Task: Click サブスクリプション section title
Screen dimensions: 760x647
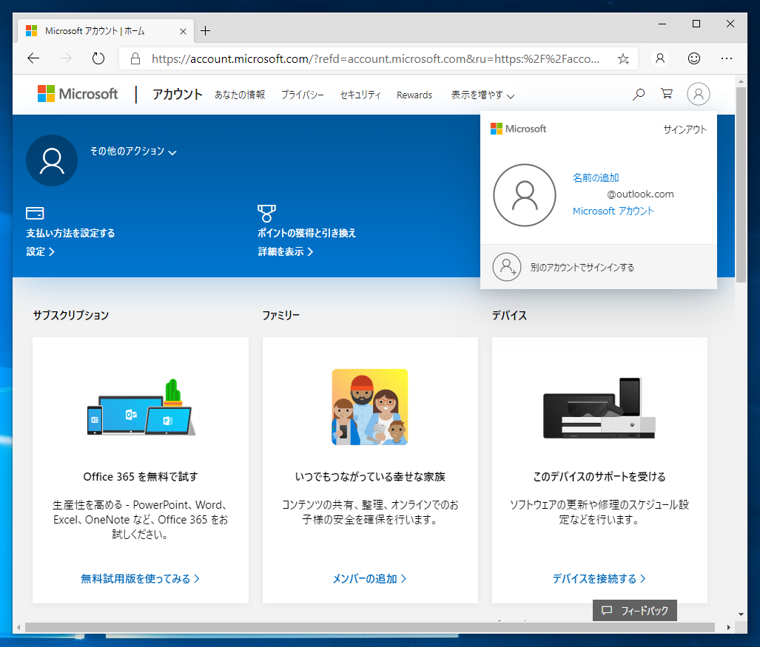Action: (x=71, y=316)
